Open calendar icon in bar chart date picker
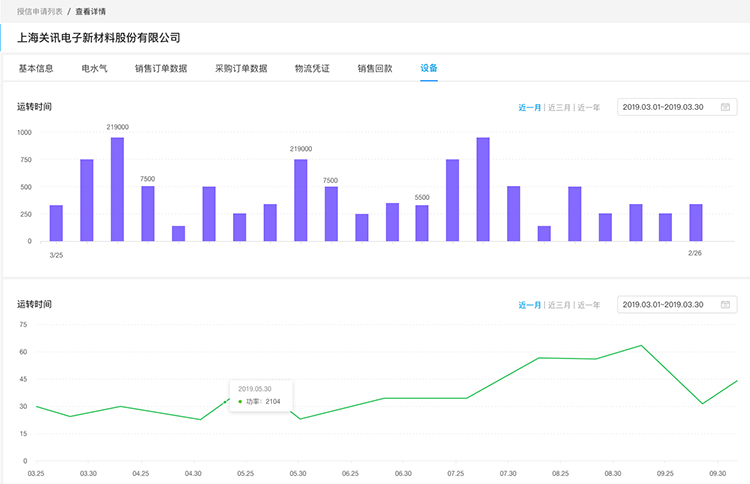The height and width of the screenshot is (484, 750). 725,107
